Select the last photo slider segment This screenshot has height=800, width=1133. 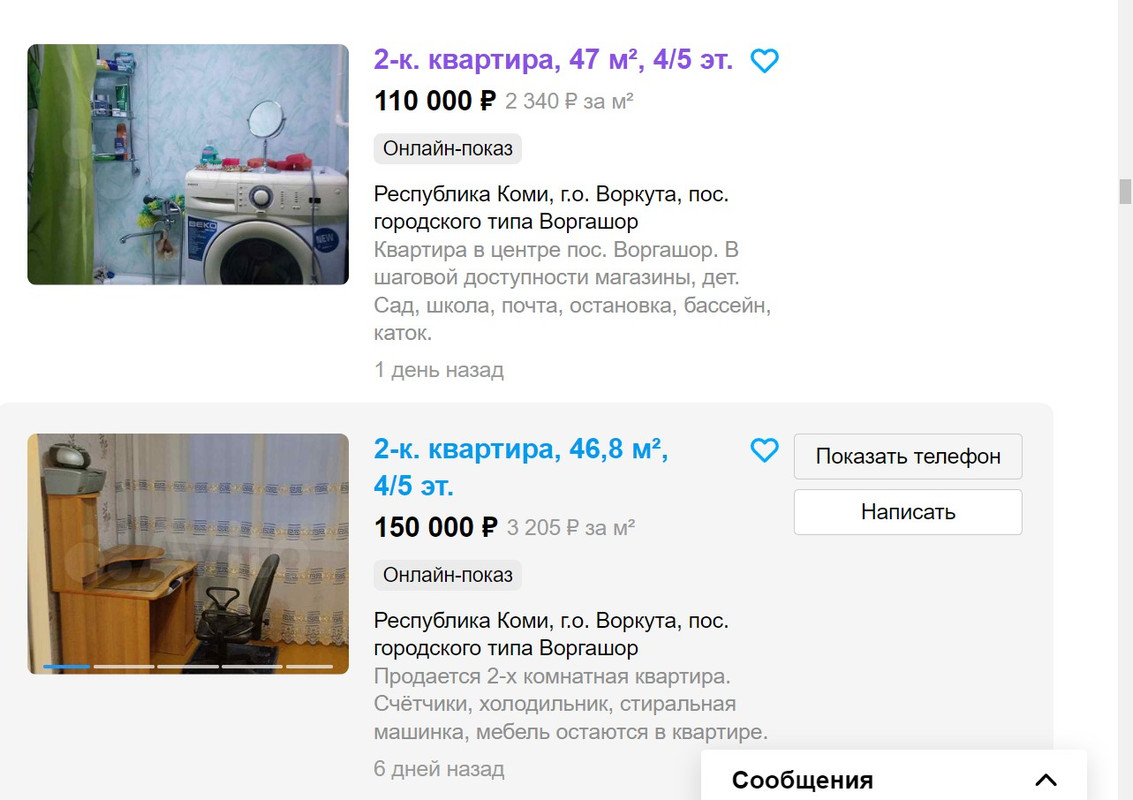click(309, 666)
